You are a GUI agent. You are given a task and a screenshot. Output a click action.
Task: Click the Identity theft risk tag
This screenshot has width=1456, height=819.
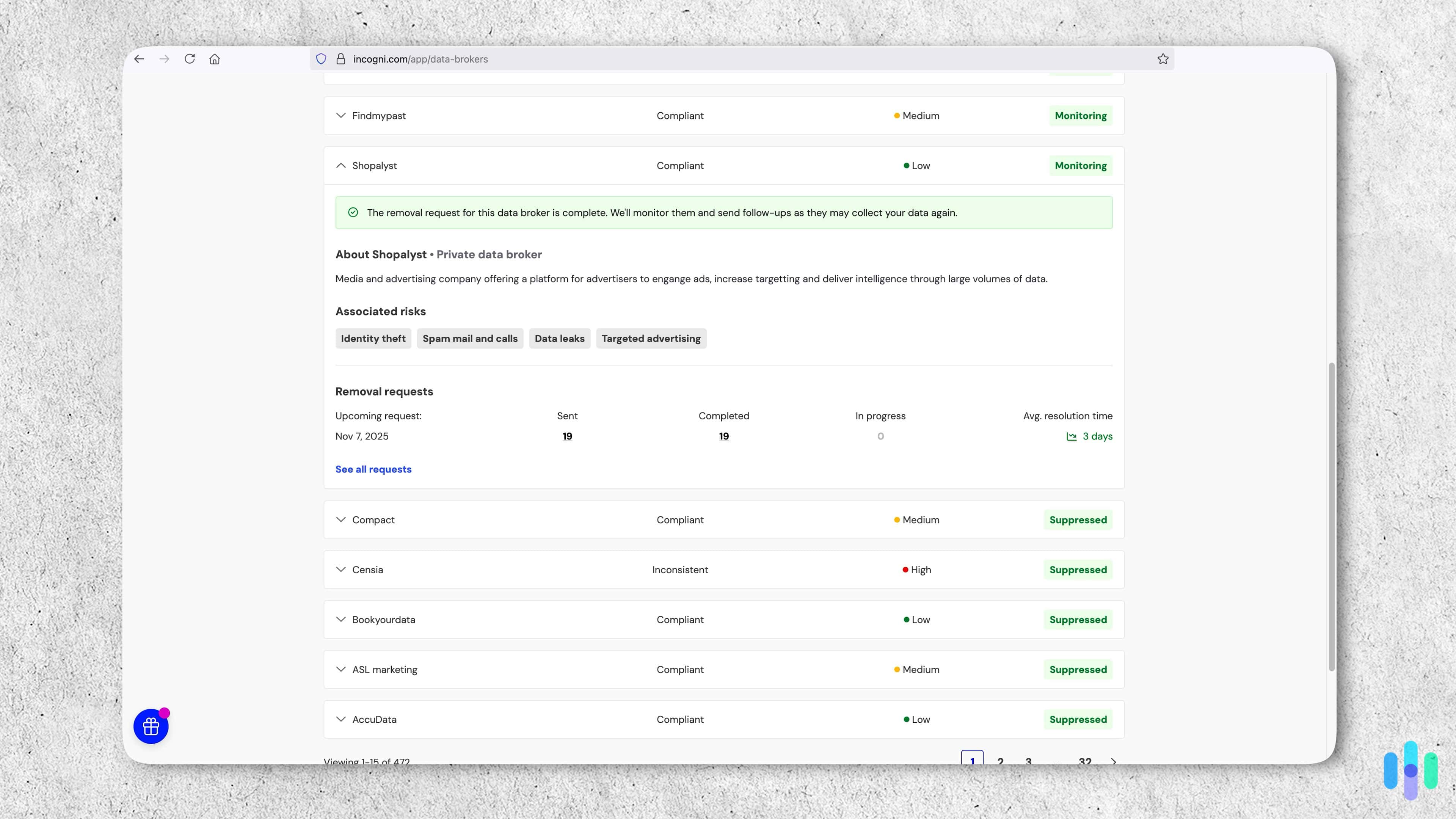[x=373, y=339]
